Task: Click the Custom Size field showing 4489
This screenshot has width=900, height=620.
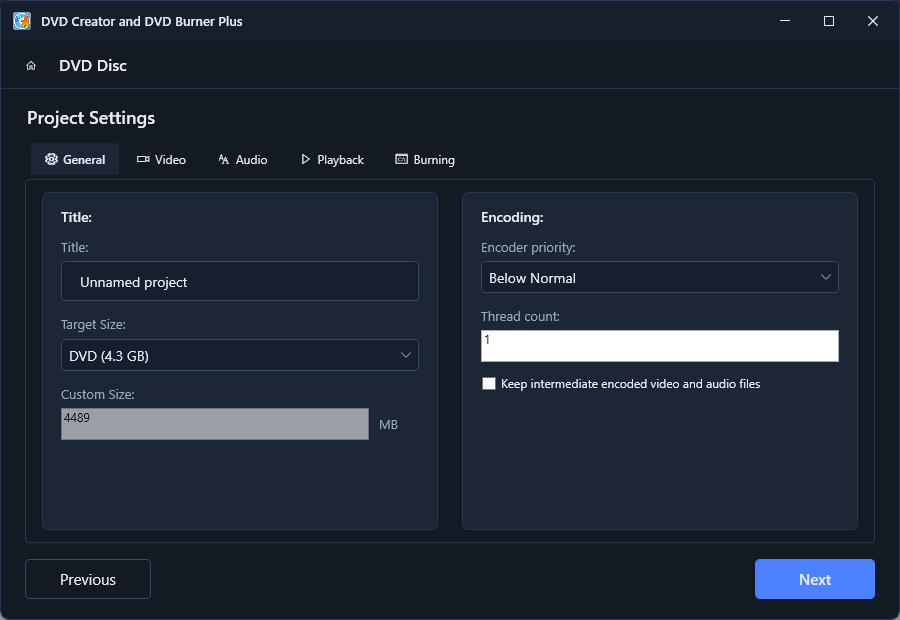Action: coord(215,424)
